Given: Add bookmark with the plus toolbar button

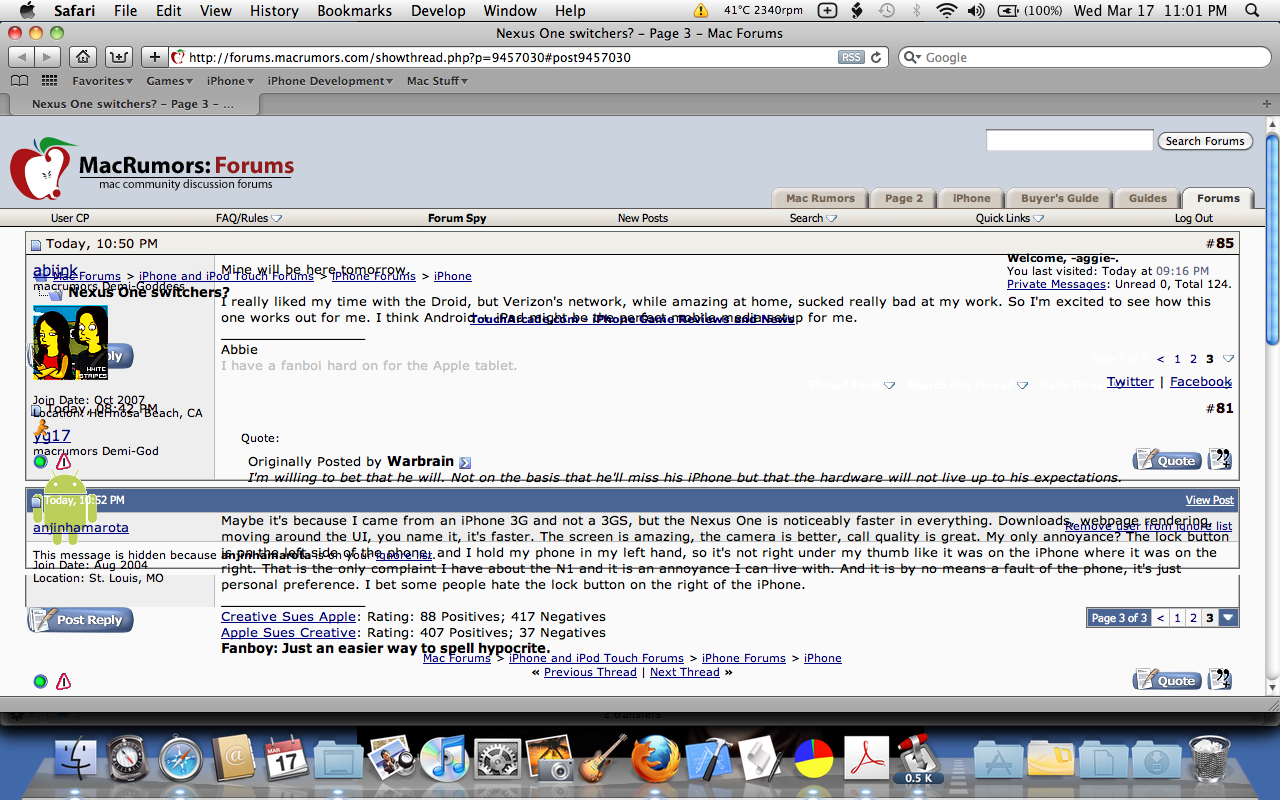Looking at the screenshot, I should [x=154, y=57].
